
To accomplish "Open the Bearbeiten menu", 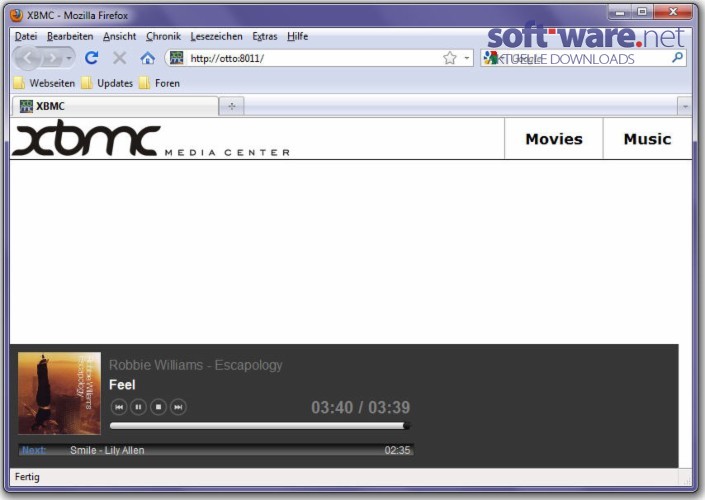I will [x=70, y=36].
